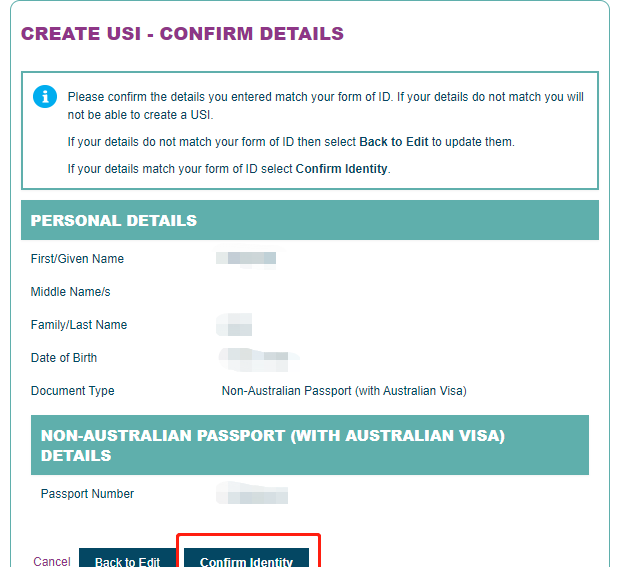Click the Family/Last Name label

(x=79, y=325)
